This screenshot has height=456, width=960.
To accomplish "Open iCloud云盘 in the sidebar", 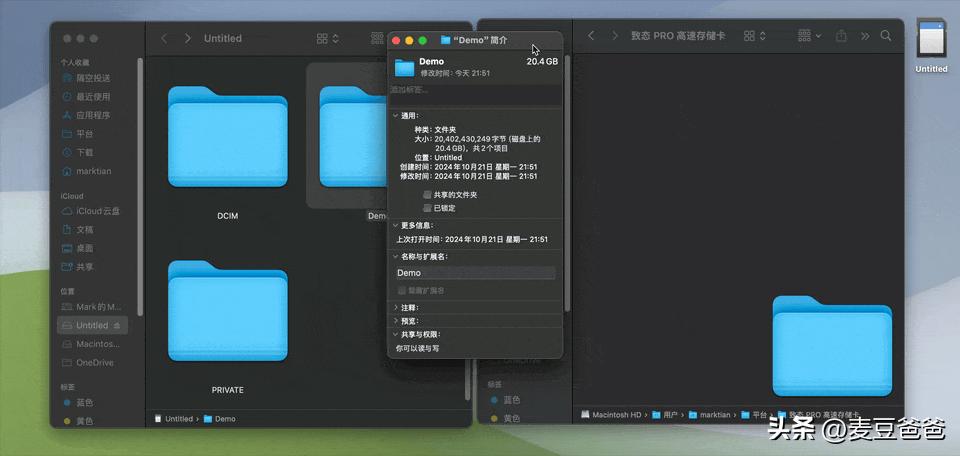I will (x=91, y=211).
